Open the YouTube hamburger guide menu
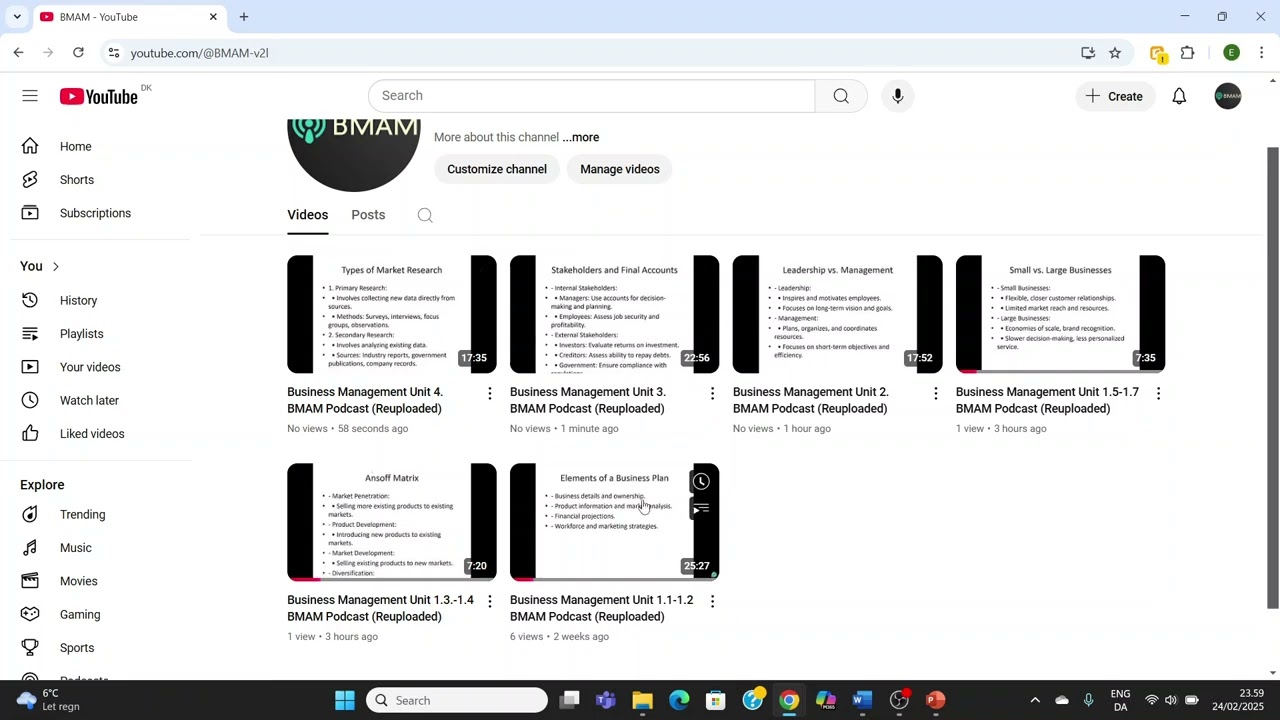Image resolution: width=1280 pixels, height=720 pixels. click(30, 96)
